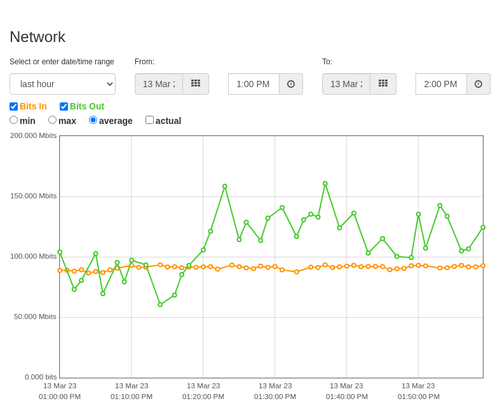Open the To time clock icon
The height and width of the screenshot is (403, 500).
coord(478,84)
